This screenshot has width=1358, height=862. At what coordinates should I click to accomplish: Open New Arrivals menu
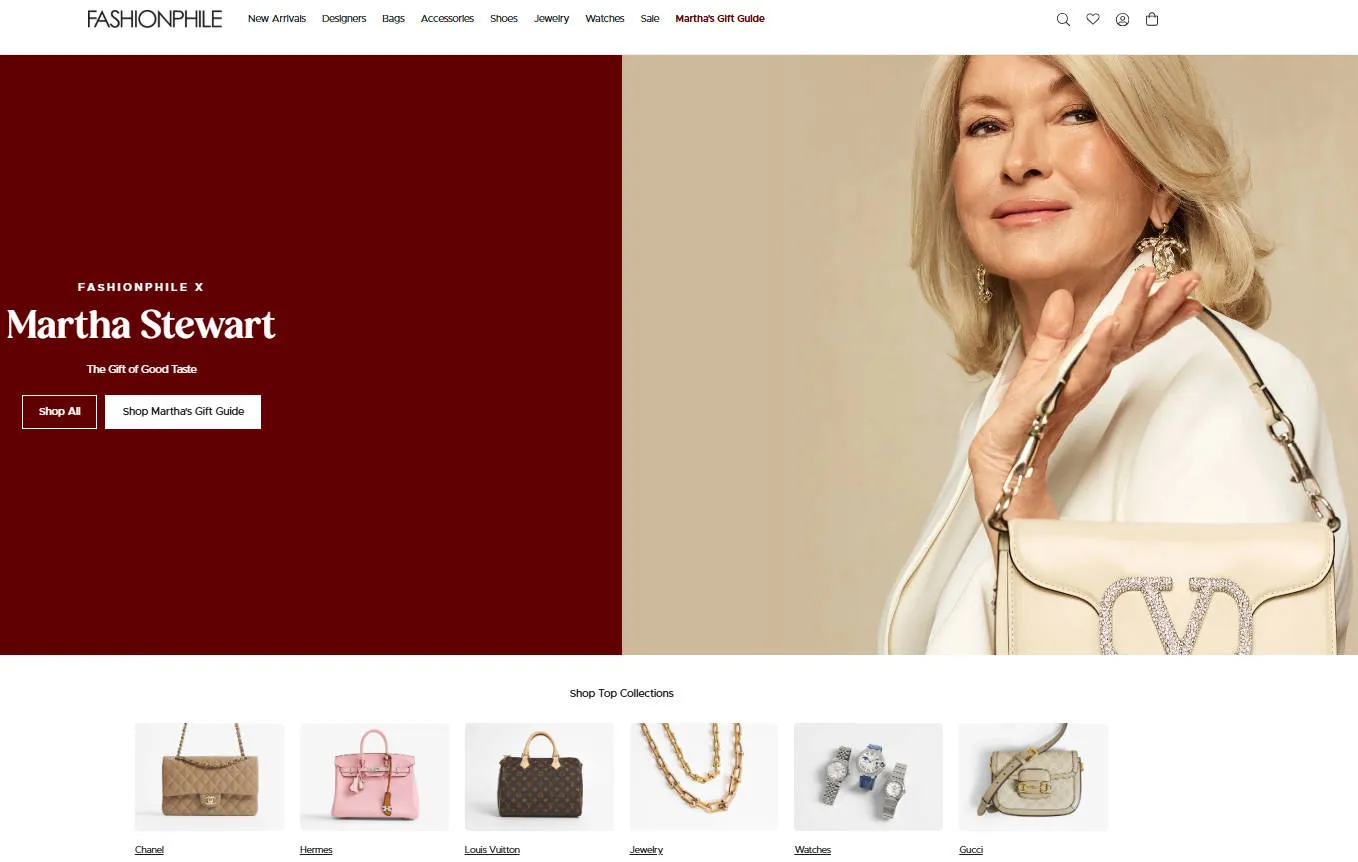pyautogui.click(x=277, y=19)
